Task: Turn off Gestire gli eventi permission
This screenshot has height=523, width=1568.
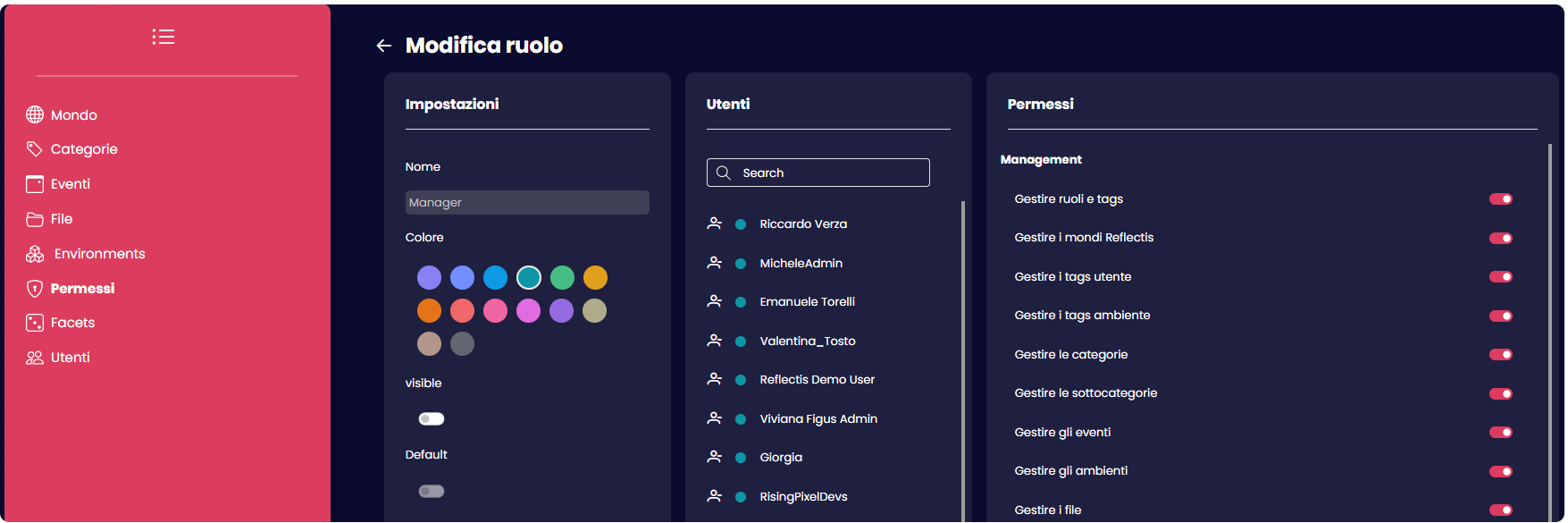Action: pos(1500,433)
